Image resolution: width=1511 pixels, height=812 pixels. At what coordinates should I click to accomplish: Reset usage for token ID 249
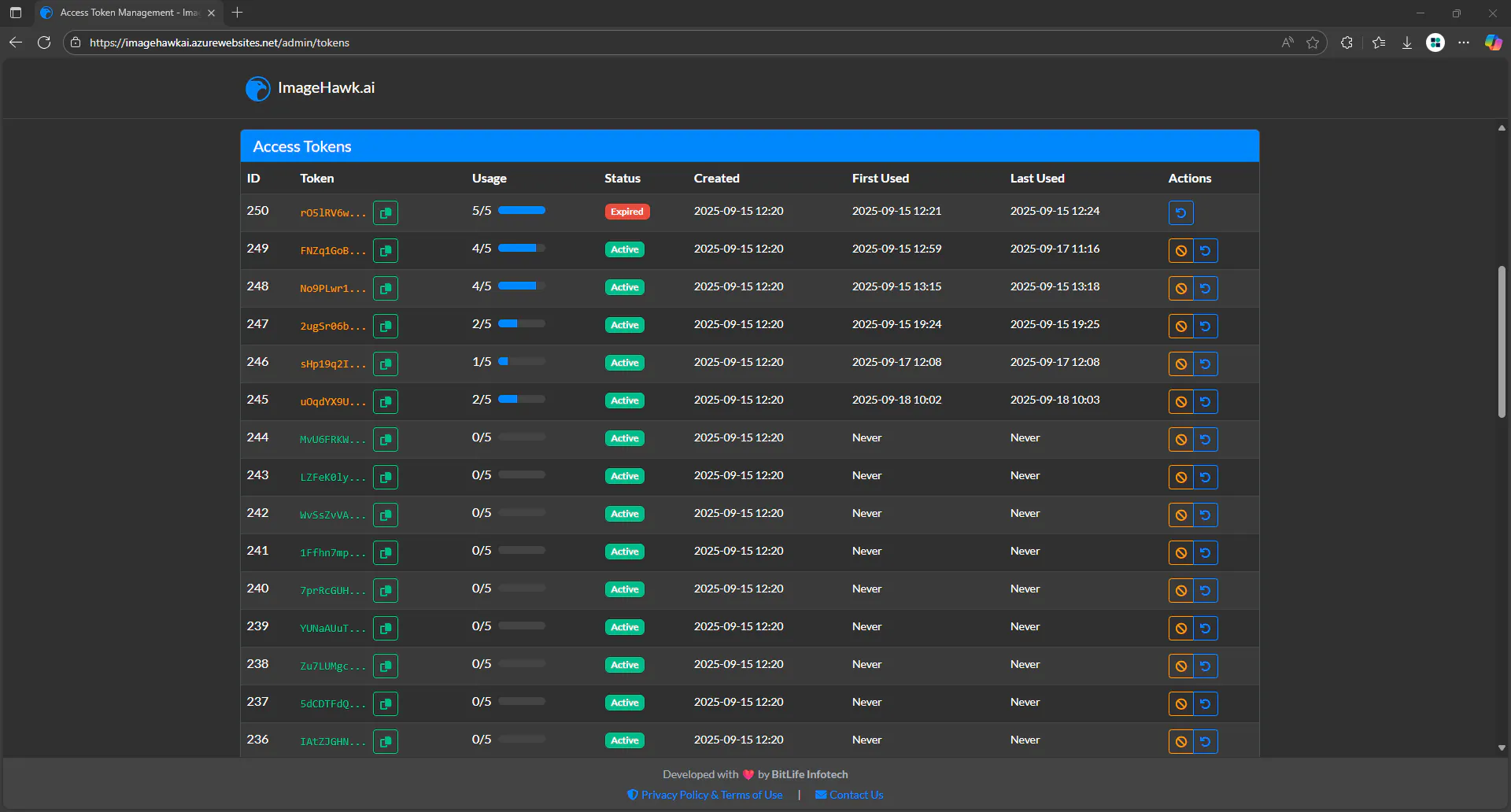(x=1206, y=250)
